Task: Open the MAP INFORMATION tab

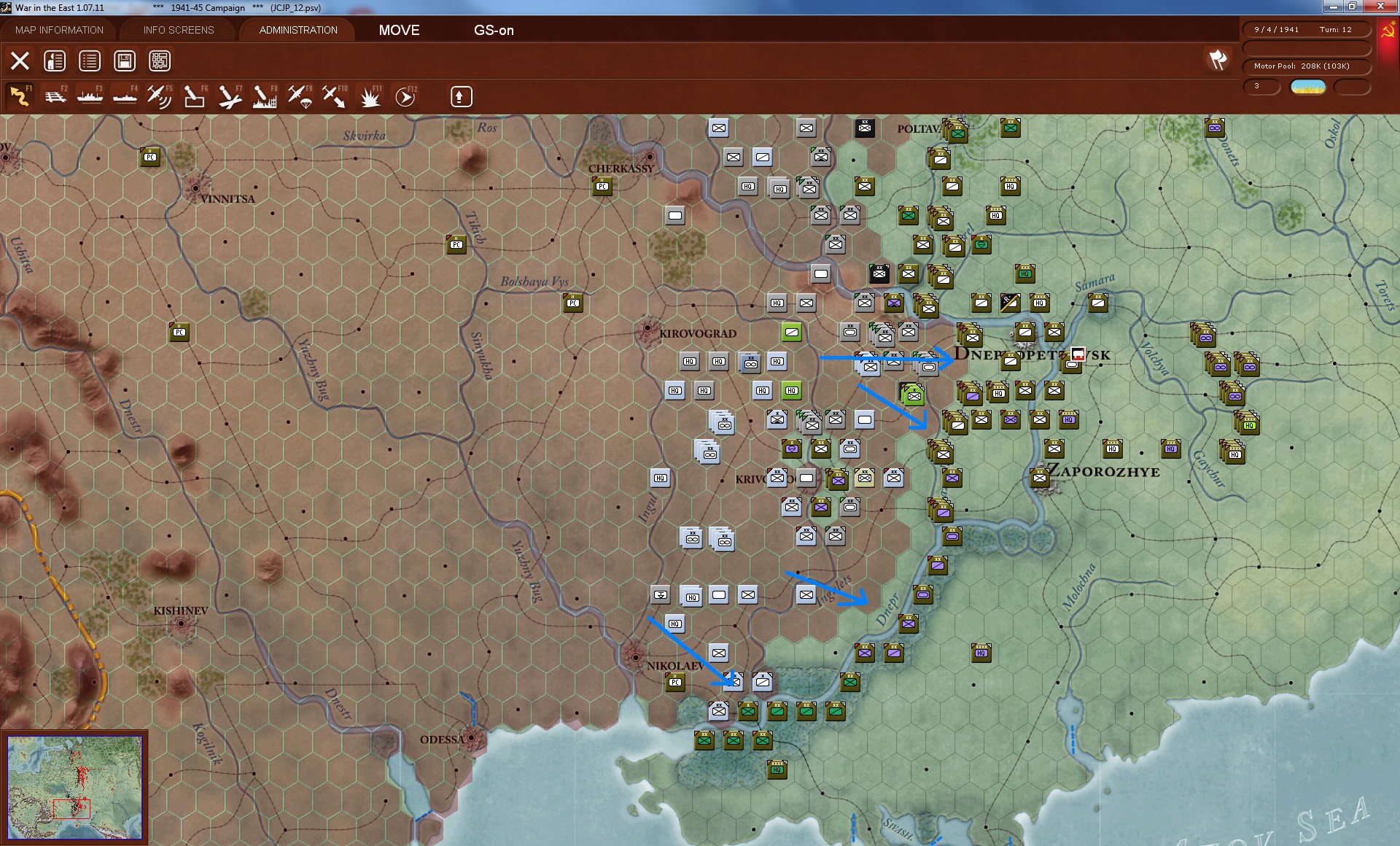Action: tap(59, 30)
